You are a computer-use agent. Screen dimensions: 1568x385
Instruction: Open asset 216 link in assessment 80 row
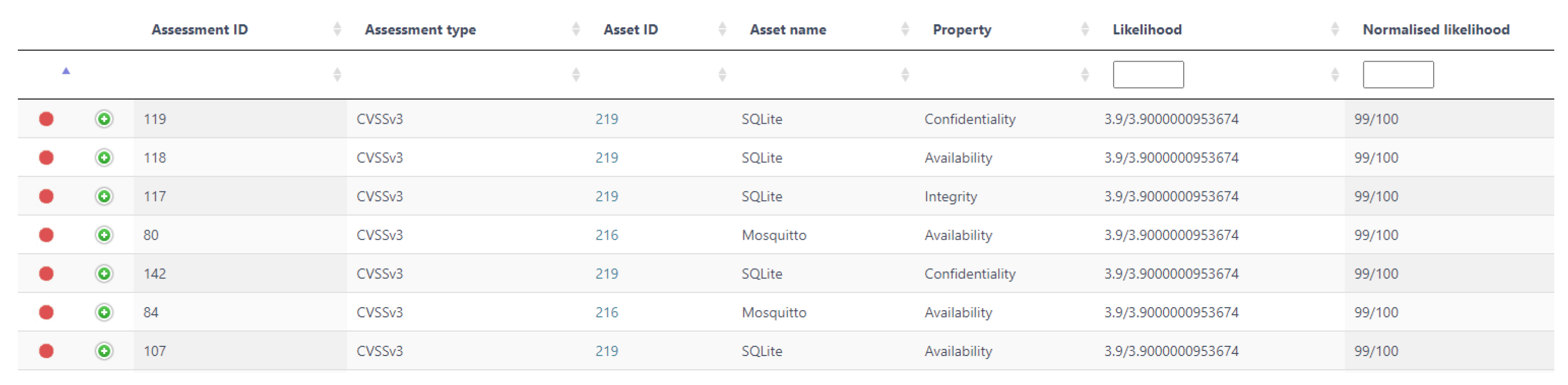606,235
